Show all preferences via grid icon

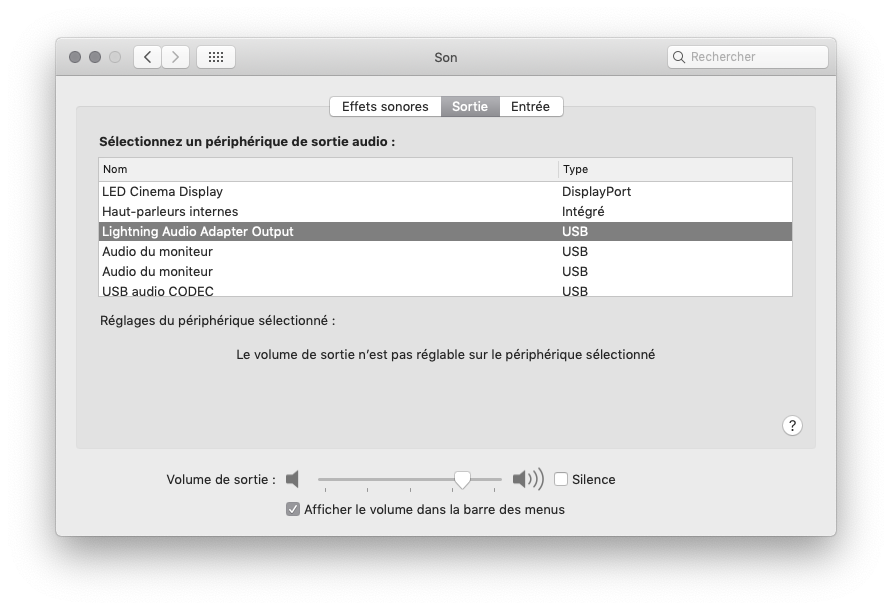[216, 57]
